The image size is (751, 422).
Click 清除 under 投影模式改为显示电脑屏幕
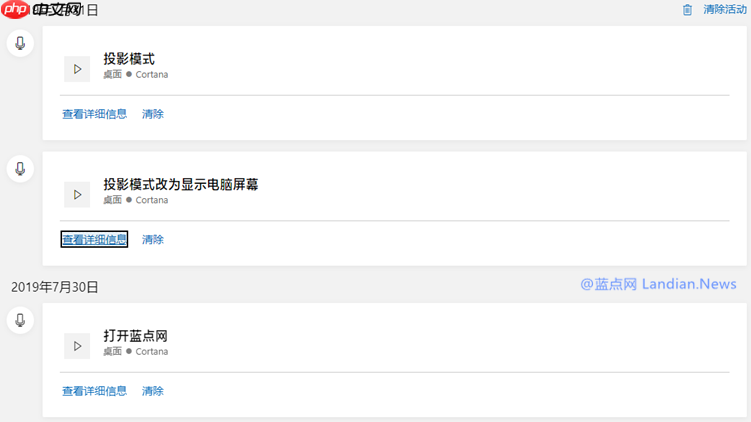click(153, 240)
